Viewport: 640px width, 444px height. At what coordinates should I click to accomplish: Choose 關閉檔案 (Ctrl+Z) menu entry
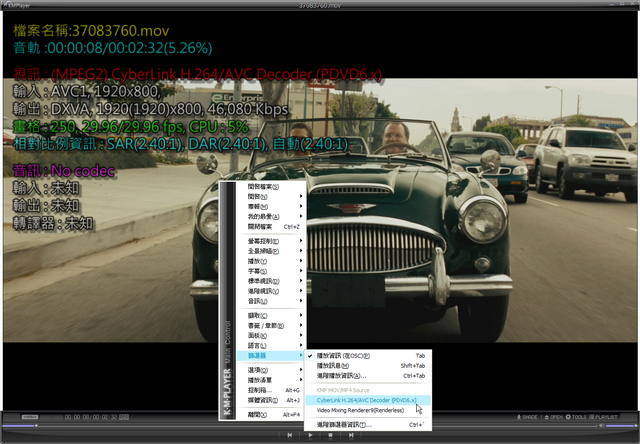271,226
